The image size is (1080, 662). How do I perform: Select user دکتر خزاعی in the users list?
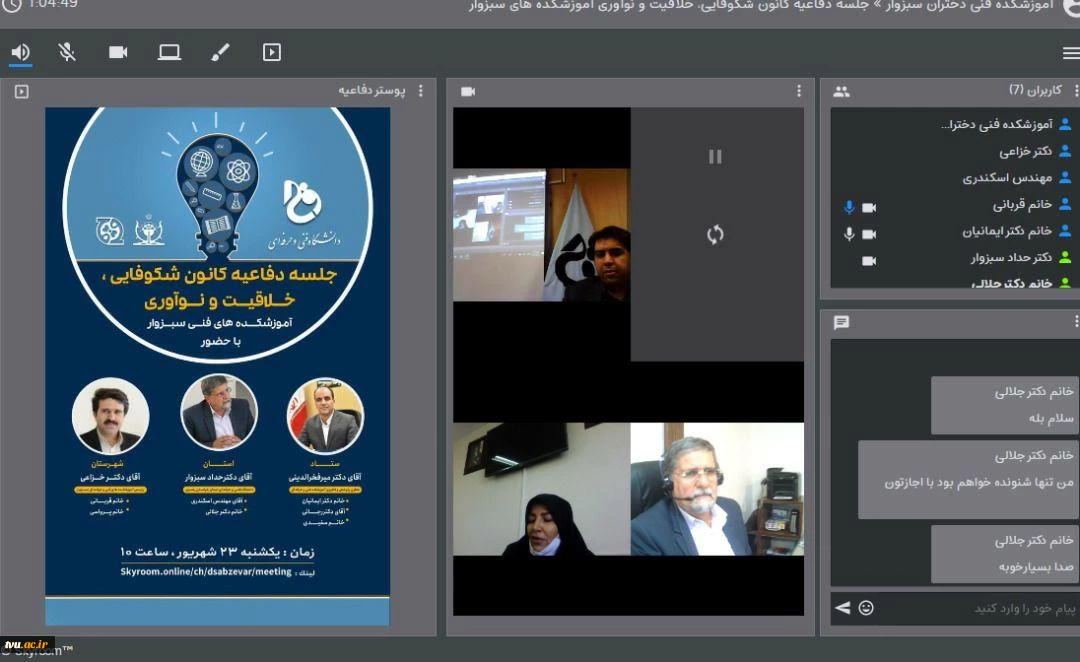[x=1025, y=152]
